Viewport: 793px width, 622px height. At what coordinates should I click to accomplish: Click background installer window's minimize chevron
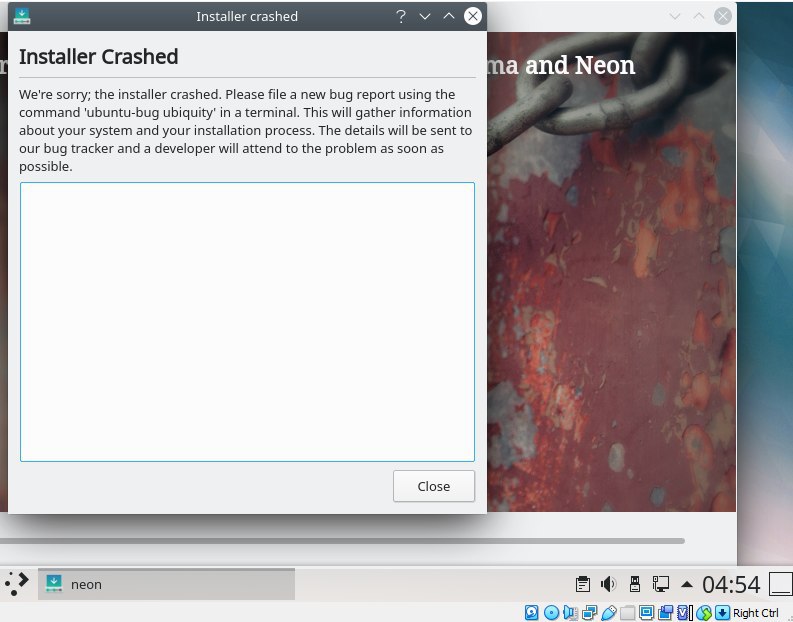coord(675,16)
